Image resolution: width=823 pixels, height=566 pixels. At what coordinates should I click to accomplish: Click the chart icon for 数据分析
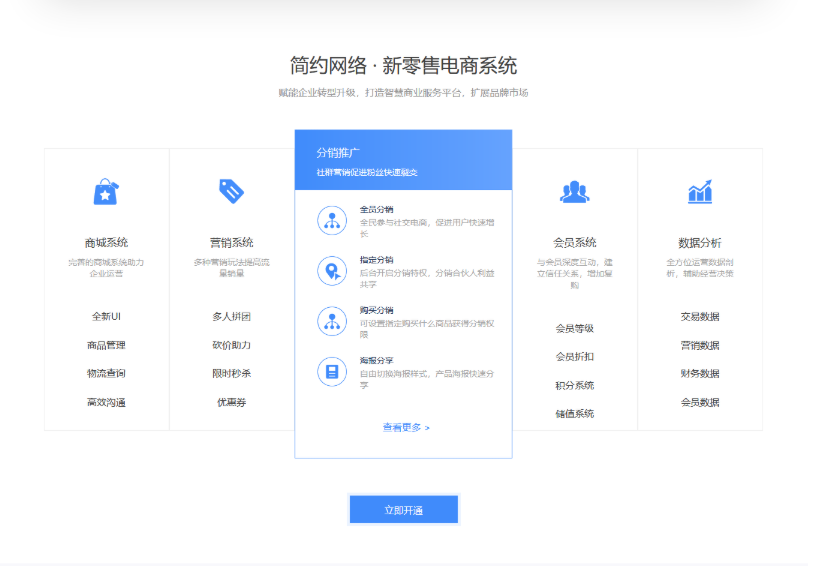(700, 191)
